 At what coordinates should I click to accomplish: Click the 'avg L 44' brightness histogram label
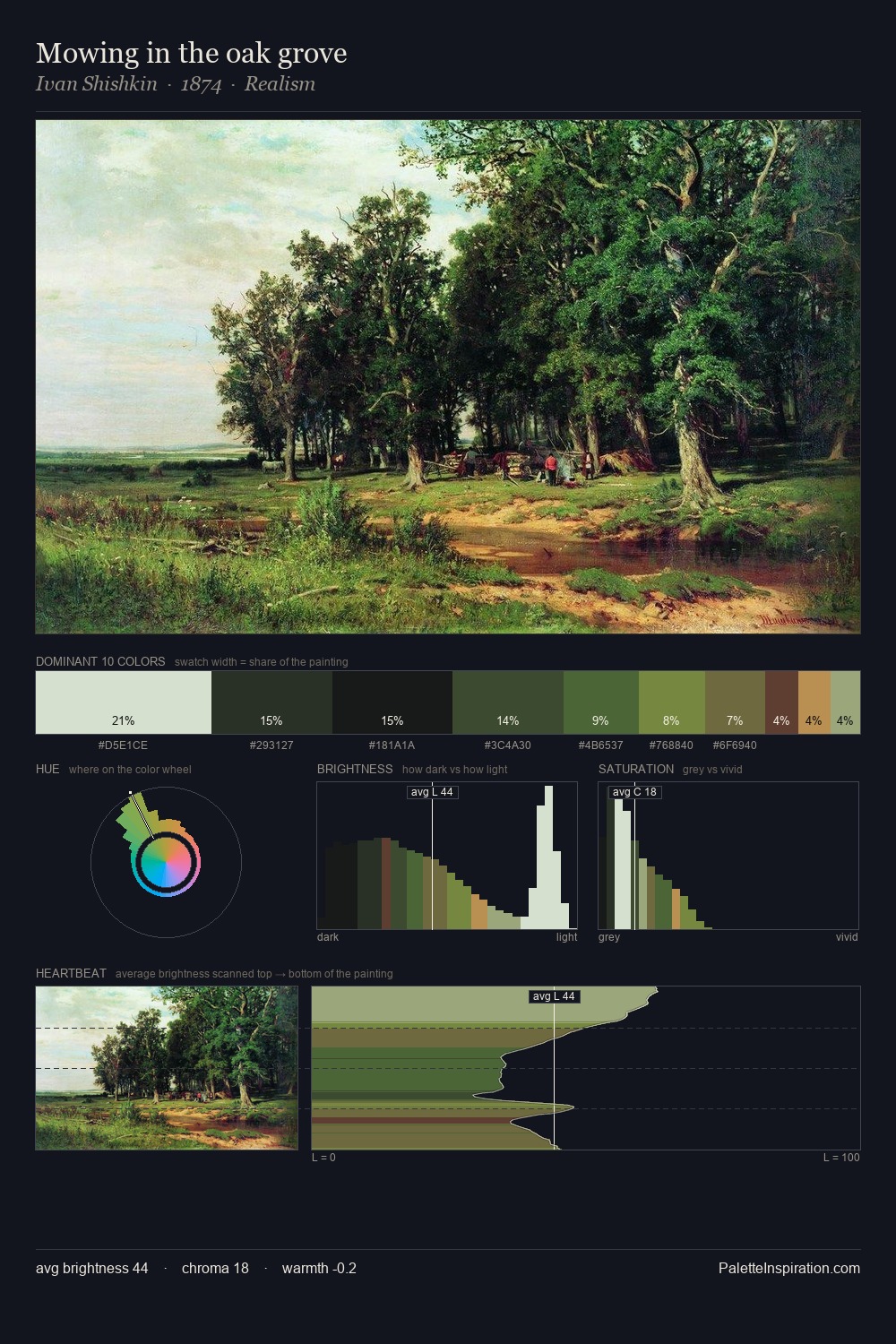click(432, 792)
